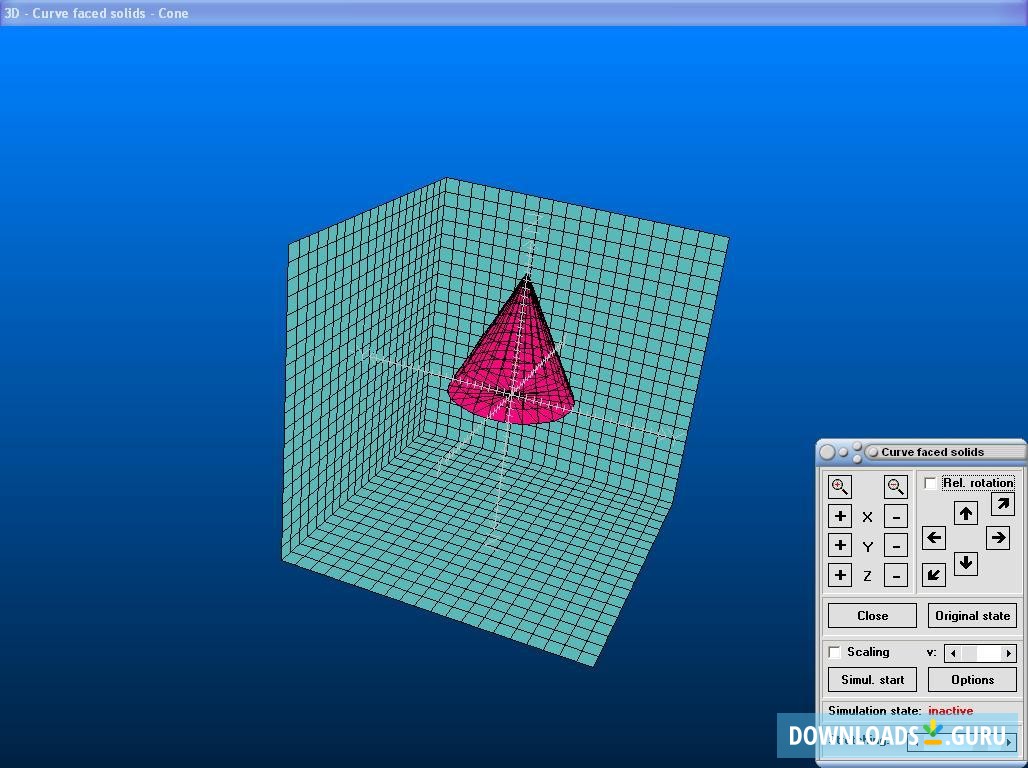Enable the Rel. rotation checkbox
The height and width of the screenshot is (768, 1028).
(x=931, y=482)
